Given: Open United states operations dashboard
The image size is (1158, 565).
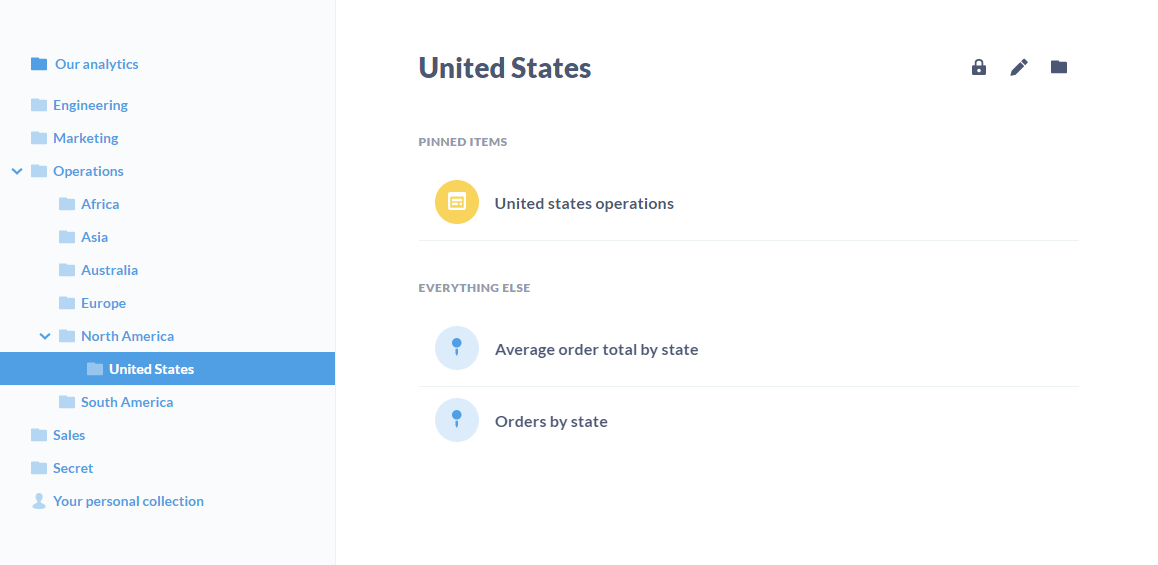Looking at the screenshot, I should click(x=584, y=204).
